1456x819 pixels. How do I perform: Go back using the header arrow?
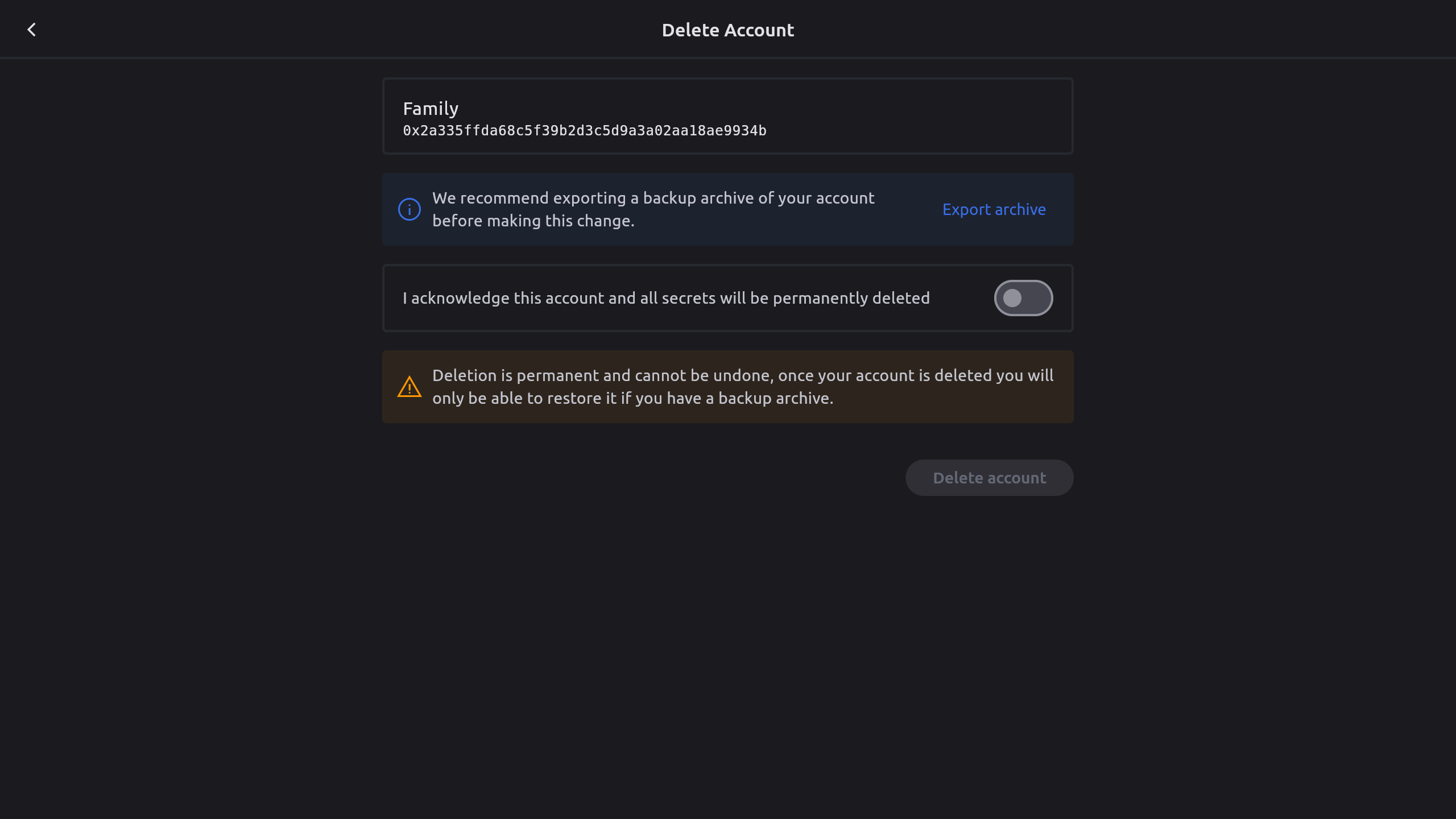pyautogui.click(x=32, y=30)
